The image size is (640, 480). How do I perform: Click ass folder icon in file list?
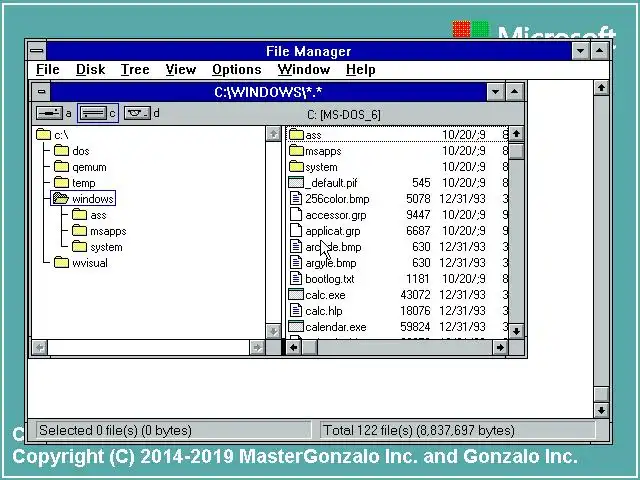pyautogui.click(x=296, y=134)
